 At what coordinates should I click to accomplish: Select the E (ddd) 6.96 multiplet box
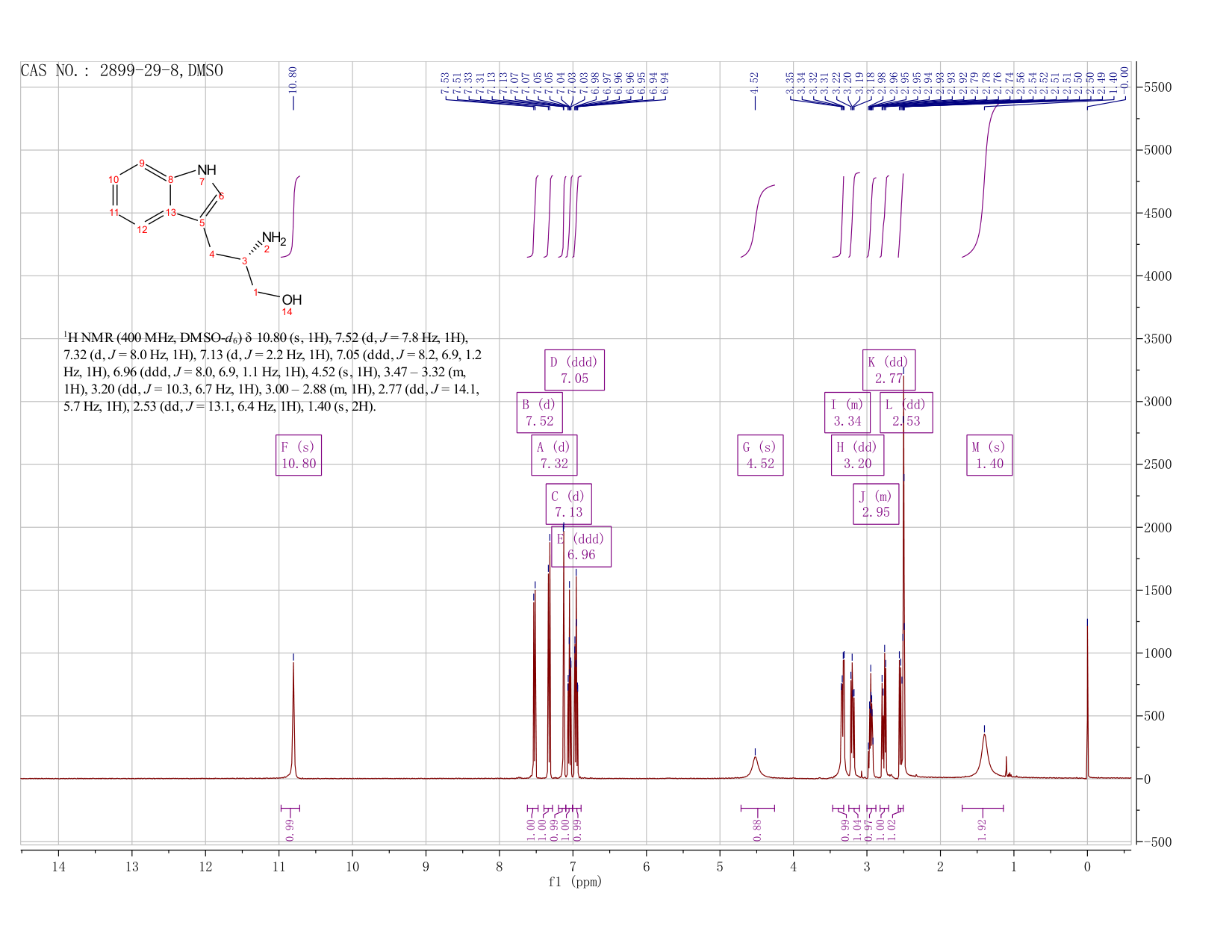(x=581, y=547)
